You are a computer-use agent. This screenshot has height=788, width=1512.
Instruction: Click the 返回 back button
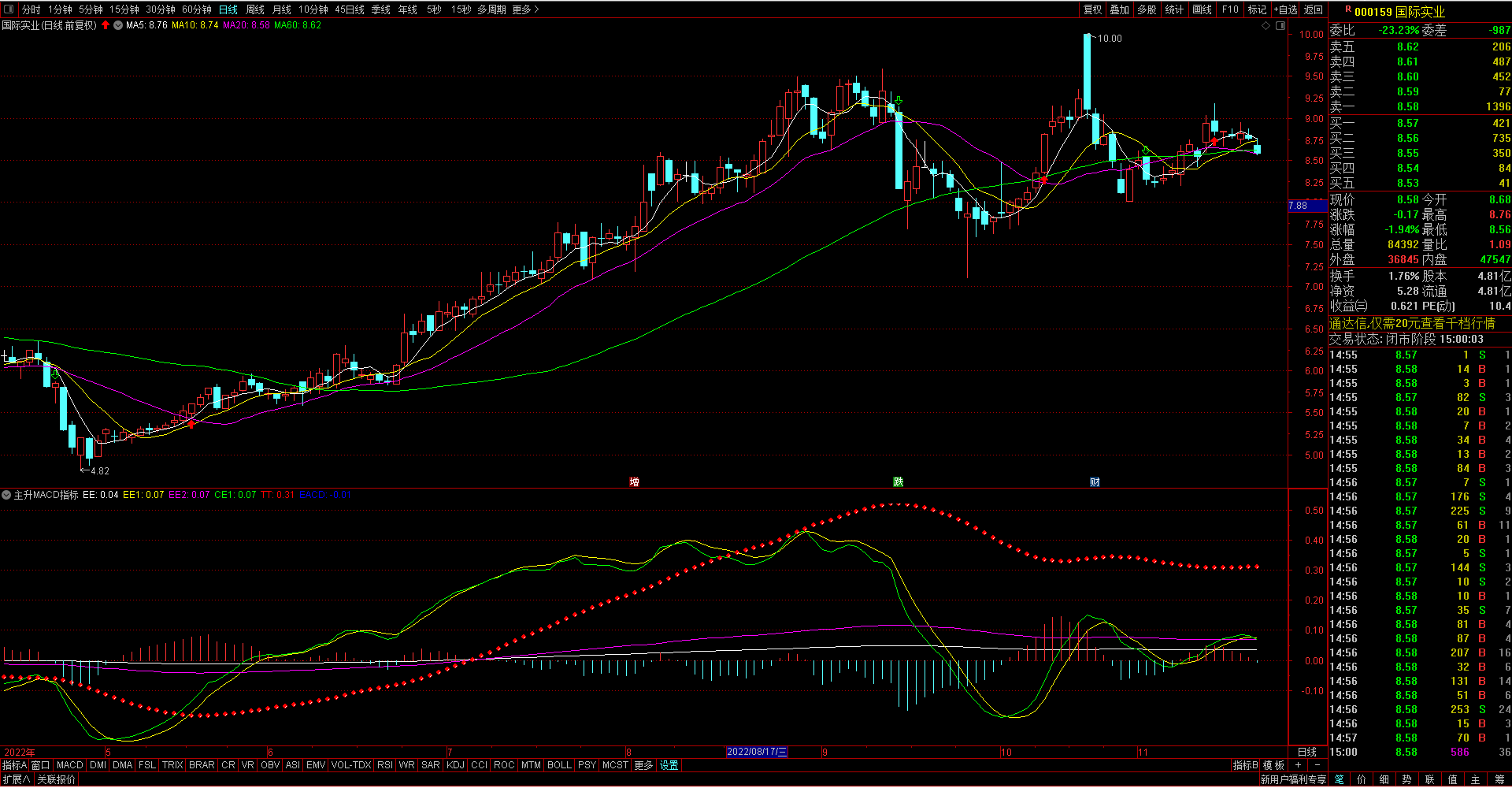(x=1314, y=9)
